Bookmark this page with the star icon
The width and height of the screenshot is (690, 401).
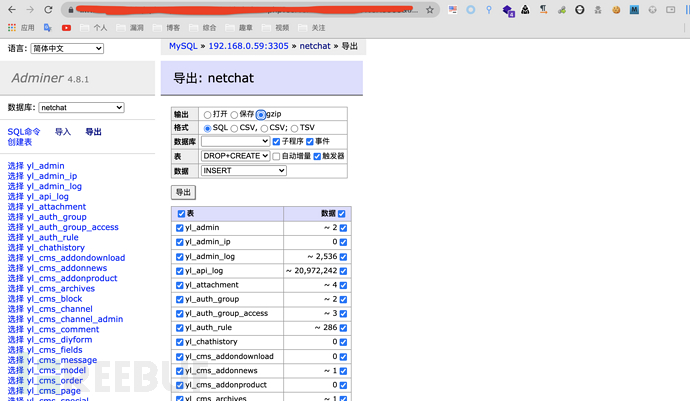[x=429, y=10]
